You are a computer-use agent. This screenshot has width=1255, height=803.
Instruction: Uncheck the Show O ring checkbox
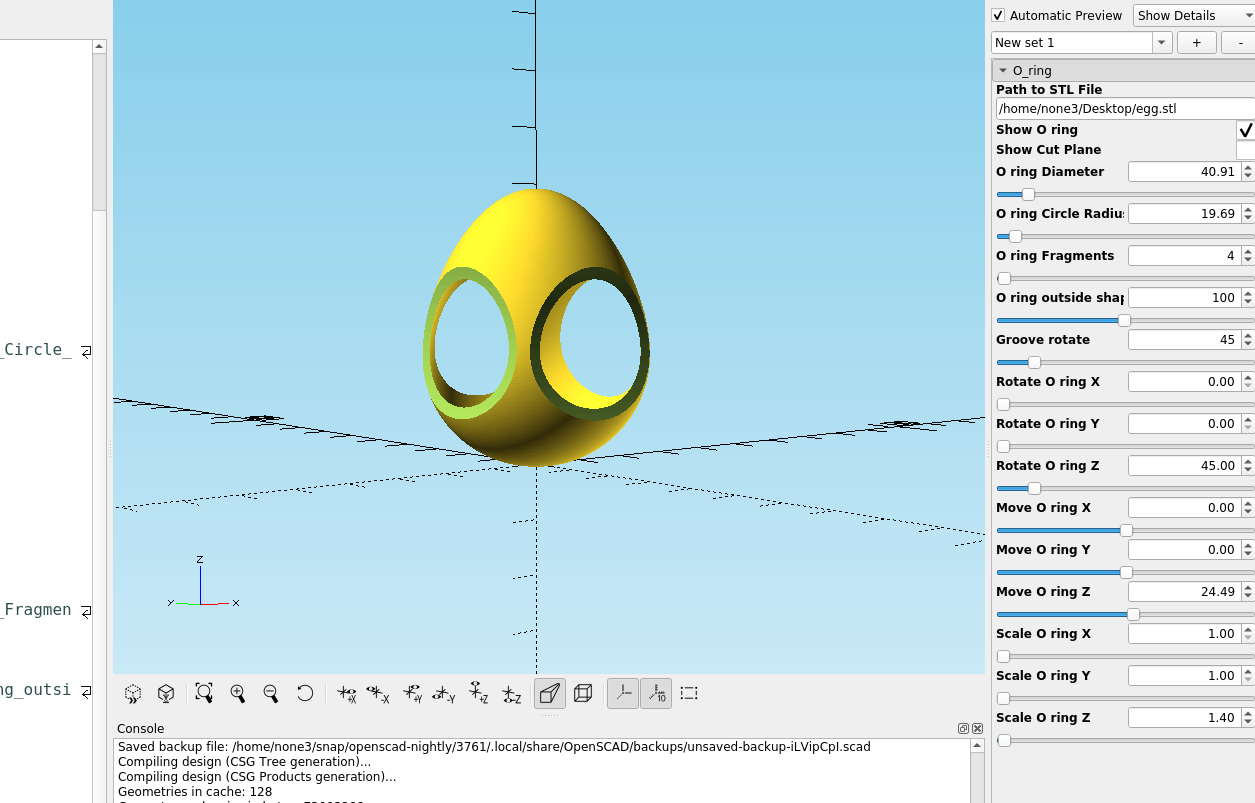(1245, 130)
